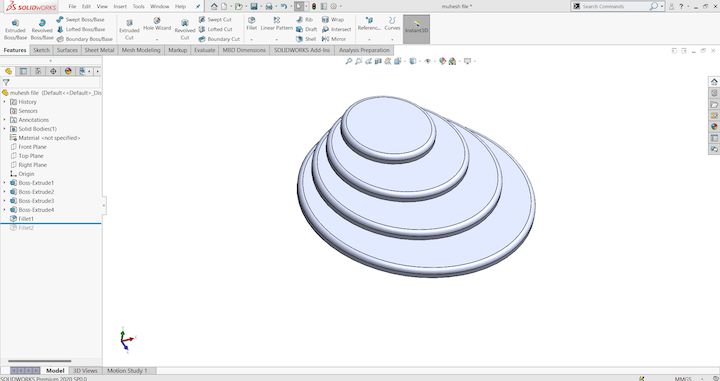This screenshot has height=381, width=720.
Task: Open the PropertyManager tab in left panel
Action: (23, 71)
